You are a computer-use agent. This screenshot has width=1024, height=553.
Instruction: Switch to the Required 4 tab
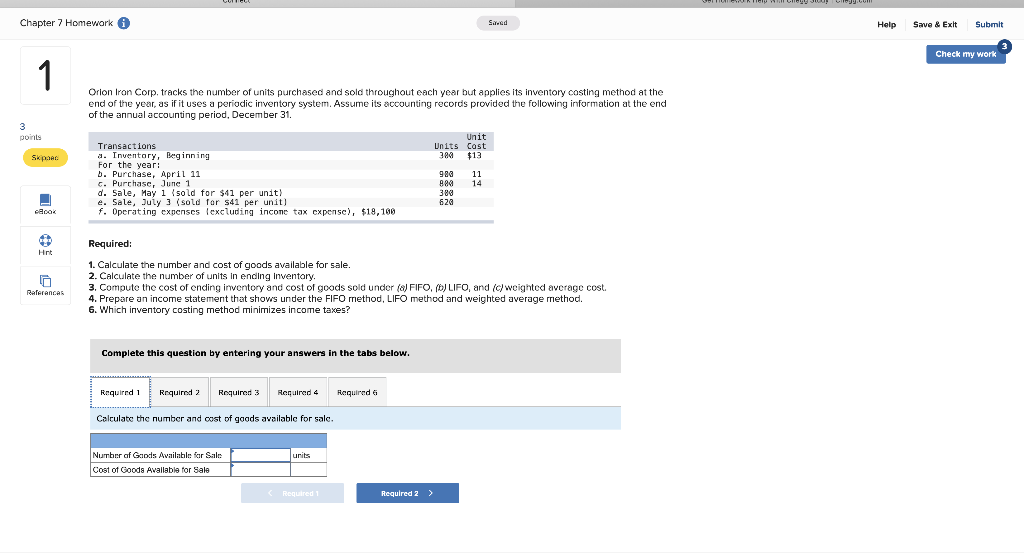tap(298, 392)
